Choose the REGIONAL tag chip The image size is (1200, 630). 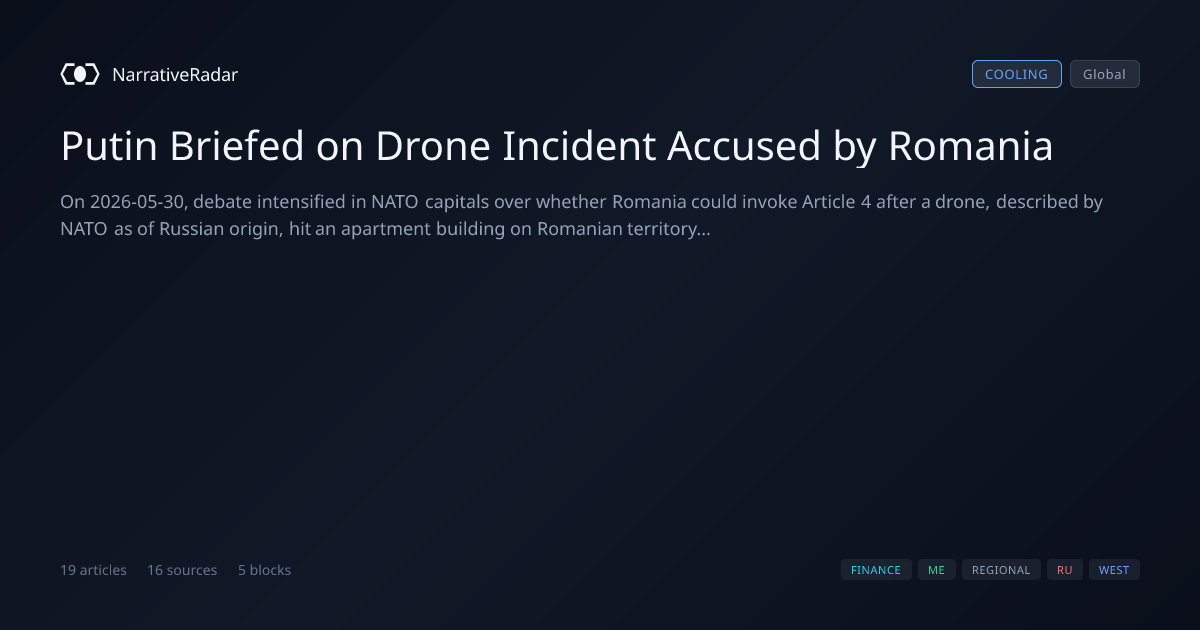[x=1001, y=570]
